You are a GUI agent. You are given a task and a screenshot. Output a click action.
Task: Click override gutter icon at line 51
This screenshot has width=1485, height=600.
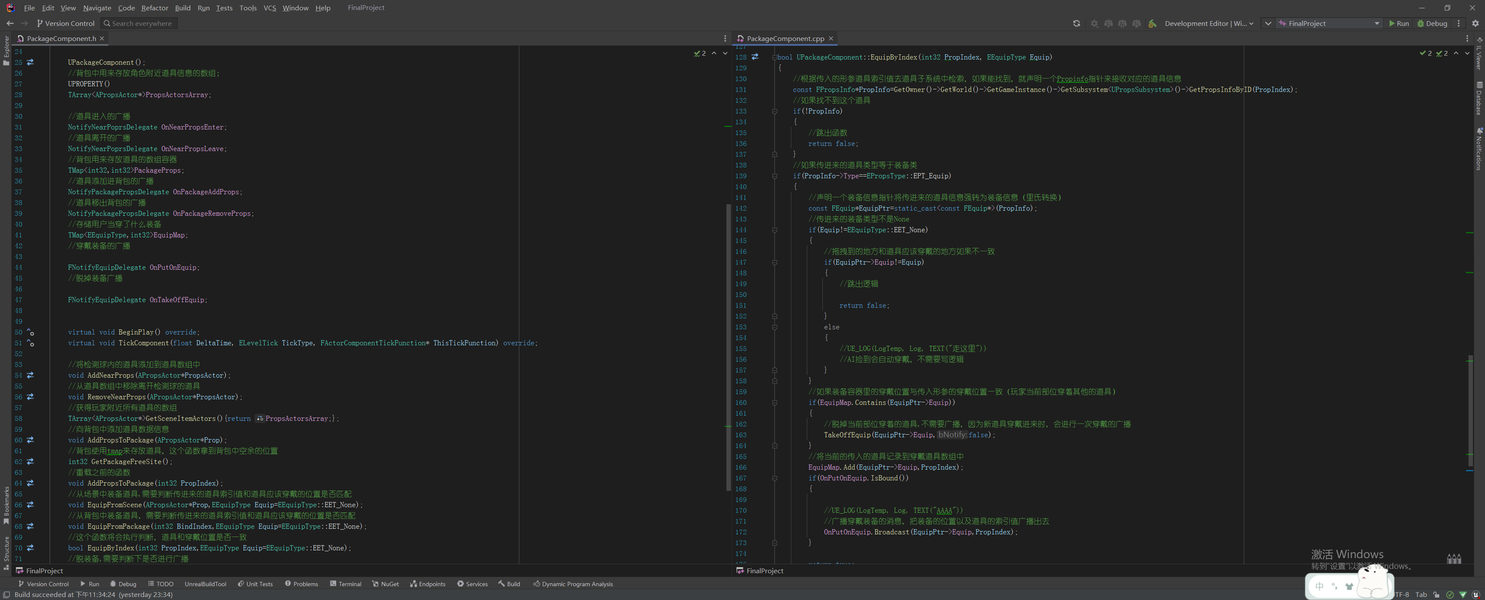point(30,343)
